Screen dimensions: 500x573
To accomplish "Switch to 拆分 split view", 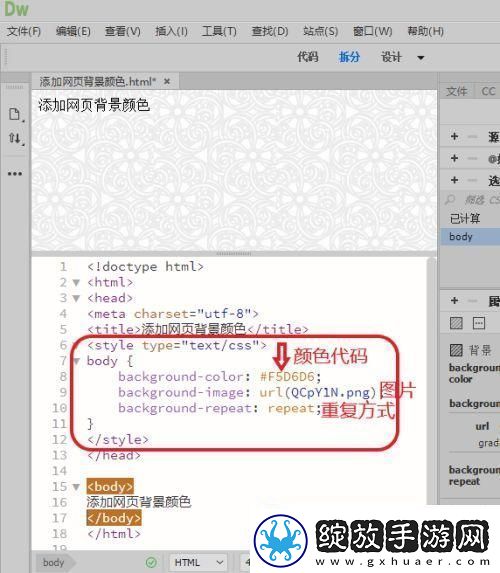I will point(349,57).
